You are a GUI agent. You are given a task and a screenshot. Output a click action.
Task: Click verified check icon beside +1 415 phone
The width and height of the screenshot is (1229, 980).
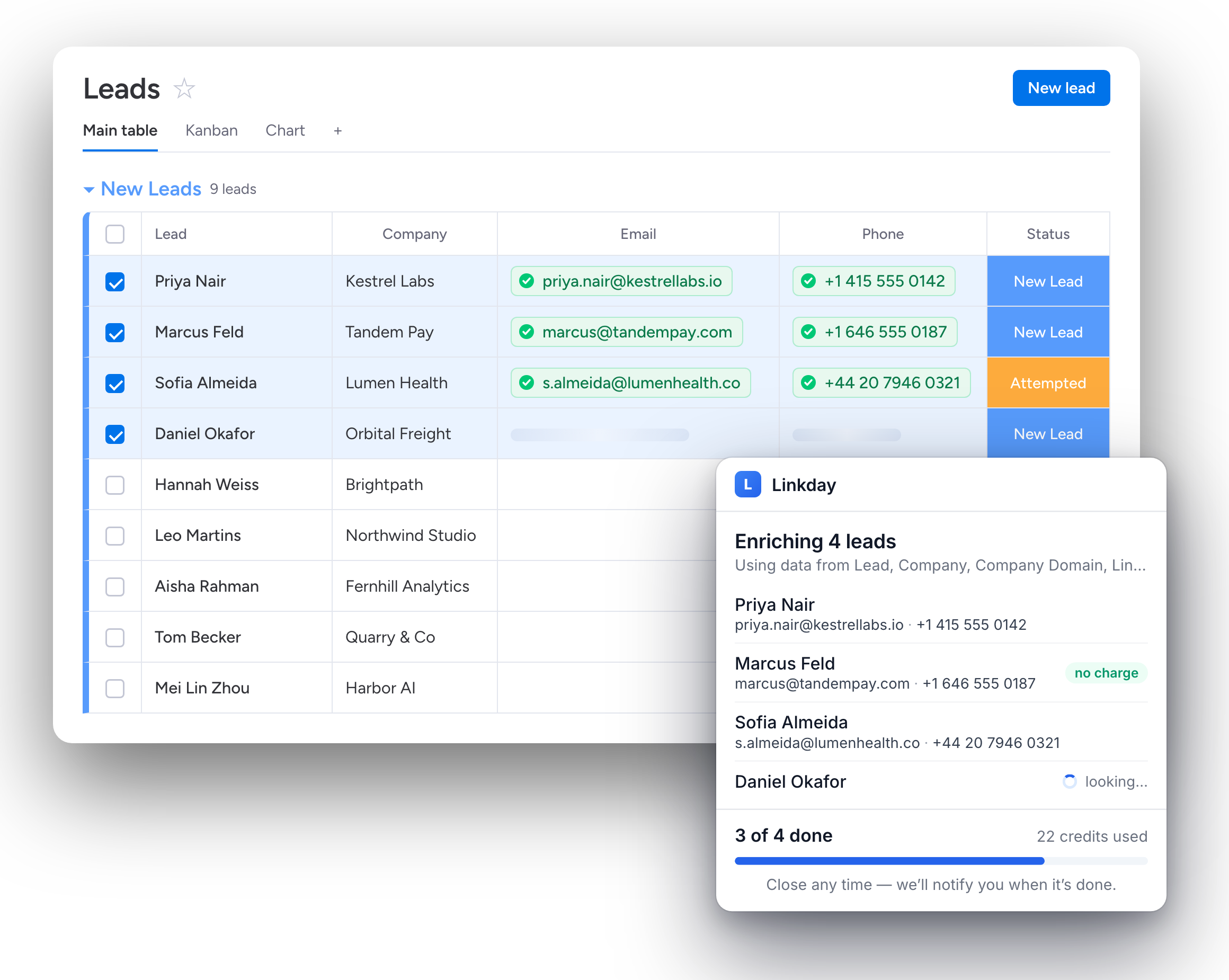click(808, 281)
